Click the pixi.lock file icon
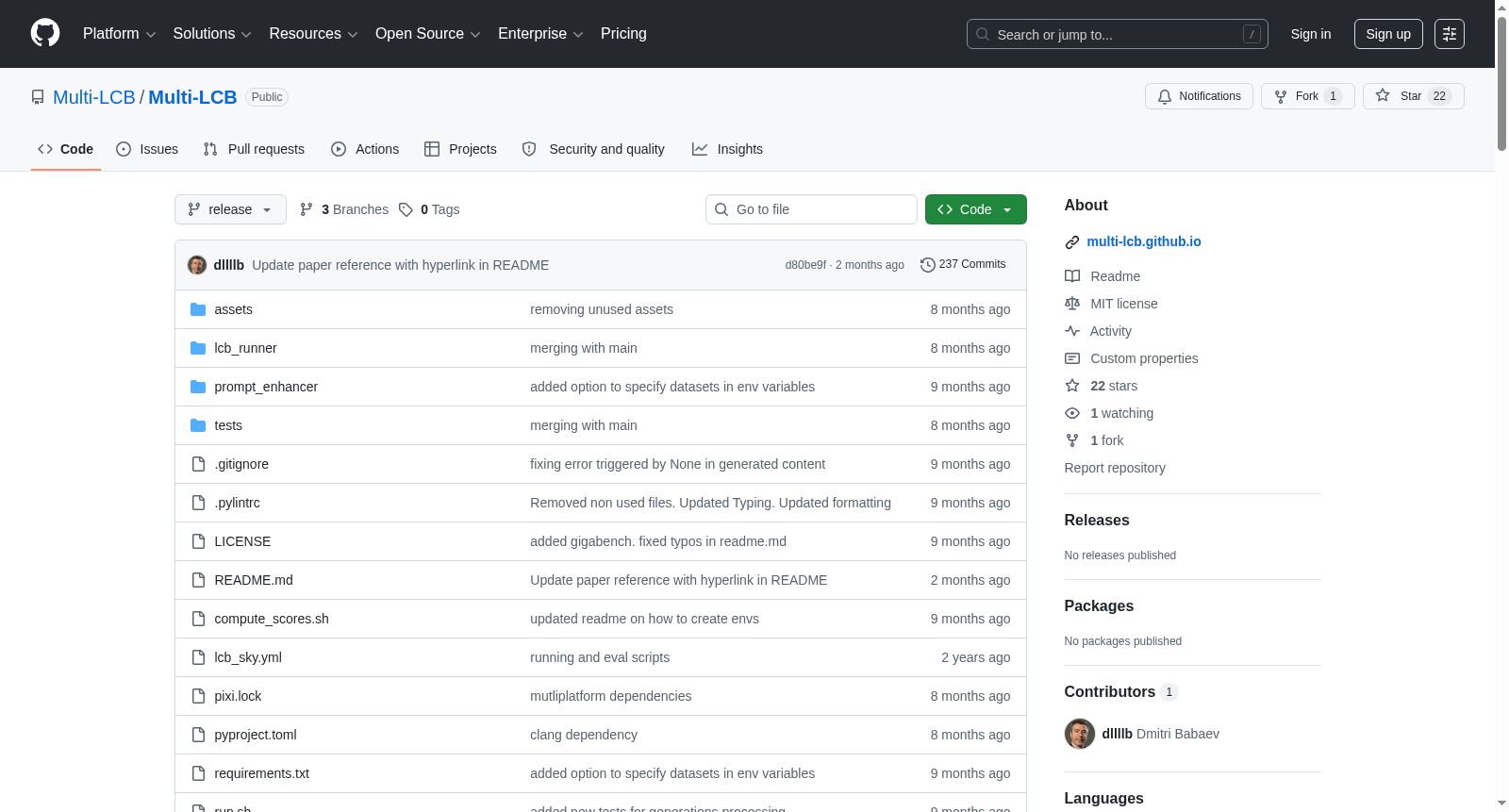 point(198,696)
